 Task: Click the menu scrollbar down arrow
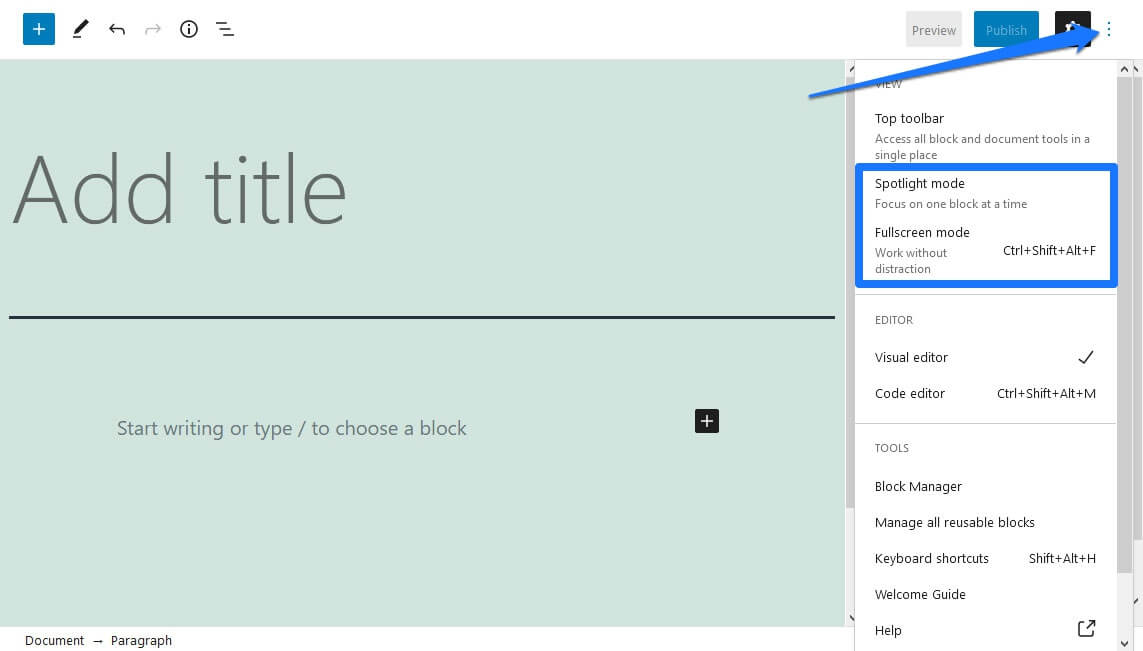[1124, 643]
